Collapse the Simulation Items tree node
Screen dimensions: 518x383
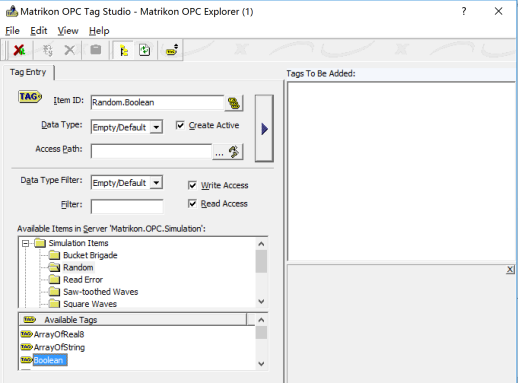click(26, 243)
